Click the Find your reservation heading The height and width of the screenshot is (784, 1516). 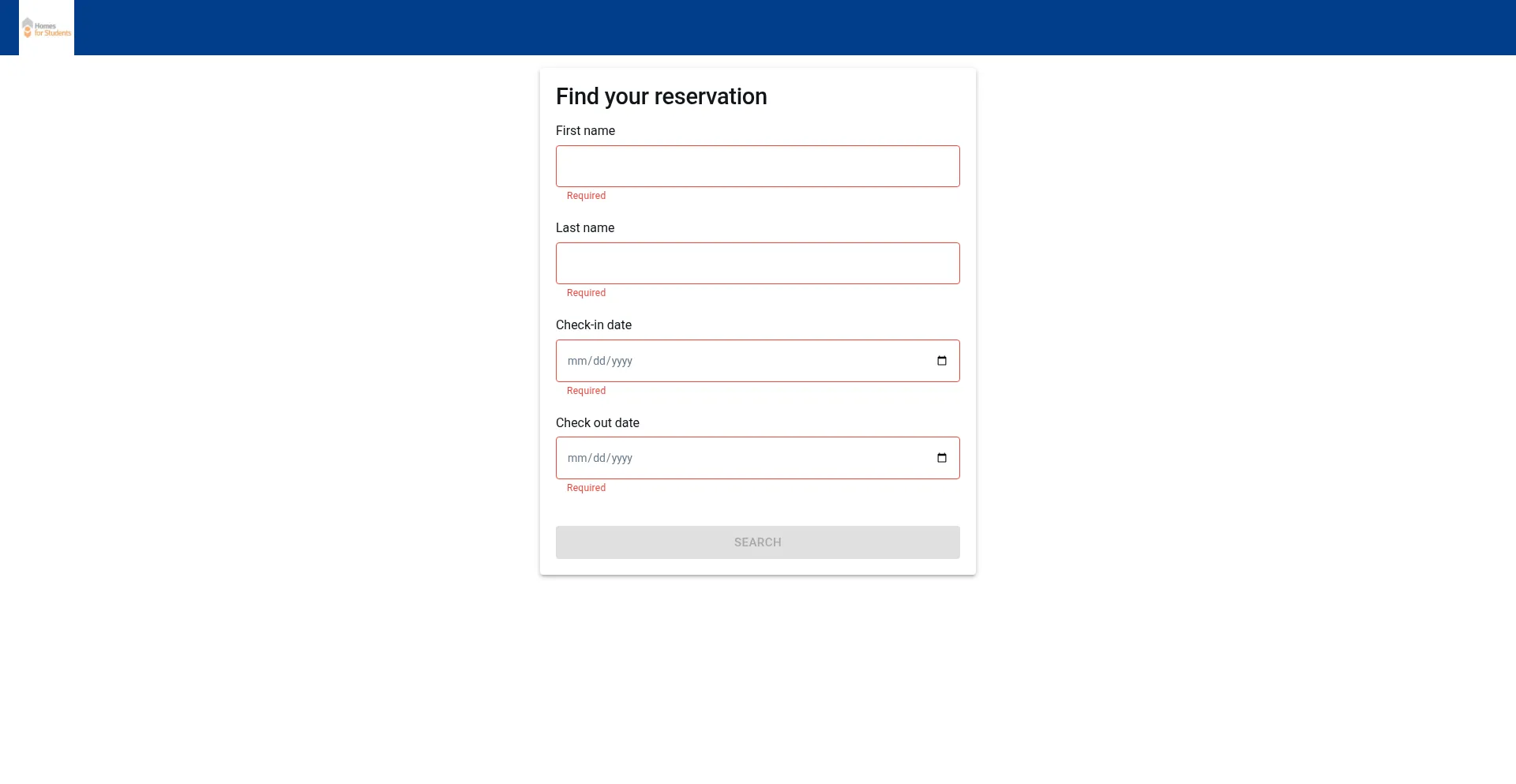click(x=661, y=96)
